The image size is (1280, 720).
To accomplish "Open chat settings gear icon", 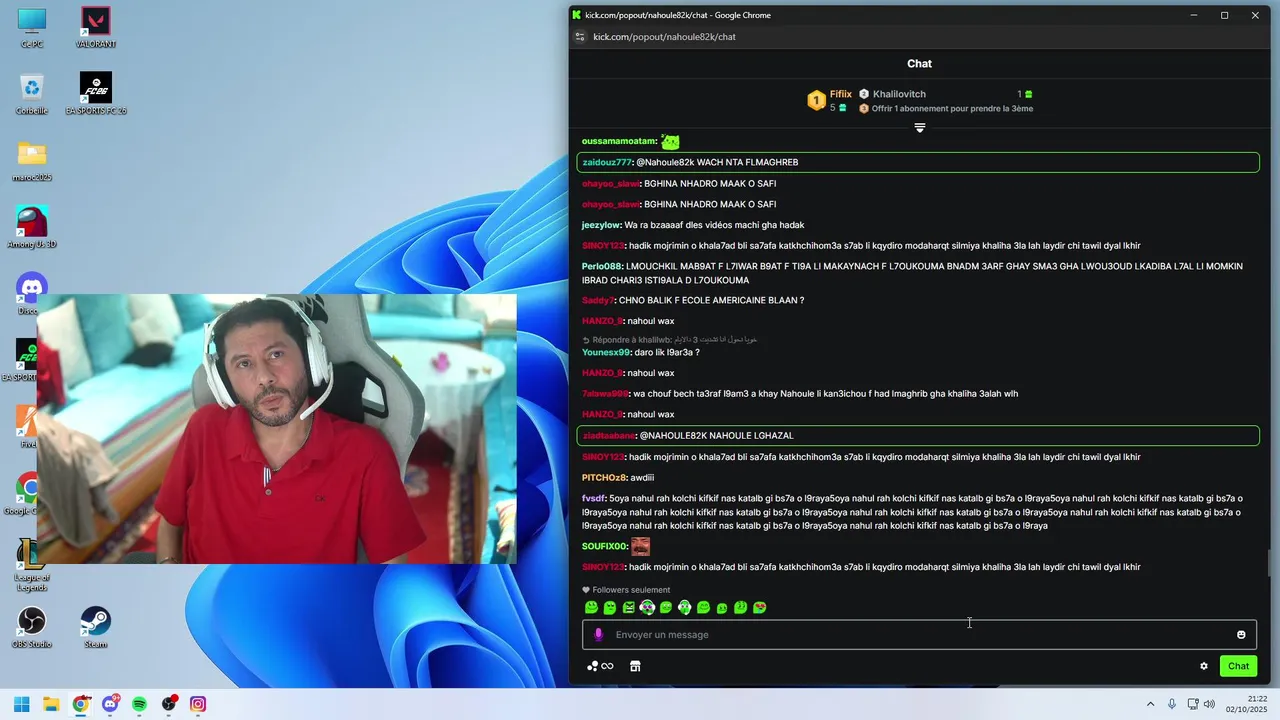I will click(1204, 666).
